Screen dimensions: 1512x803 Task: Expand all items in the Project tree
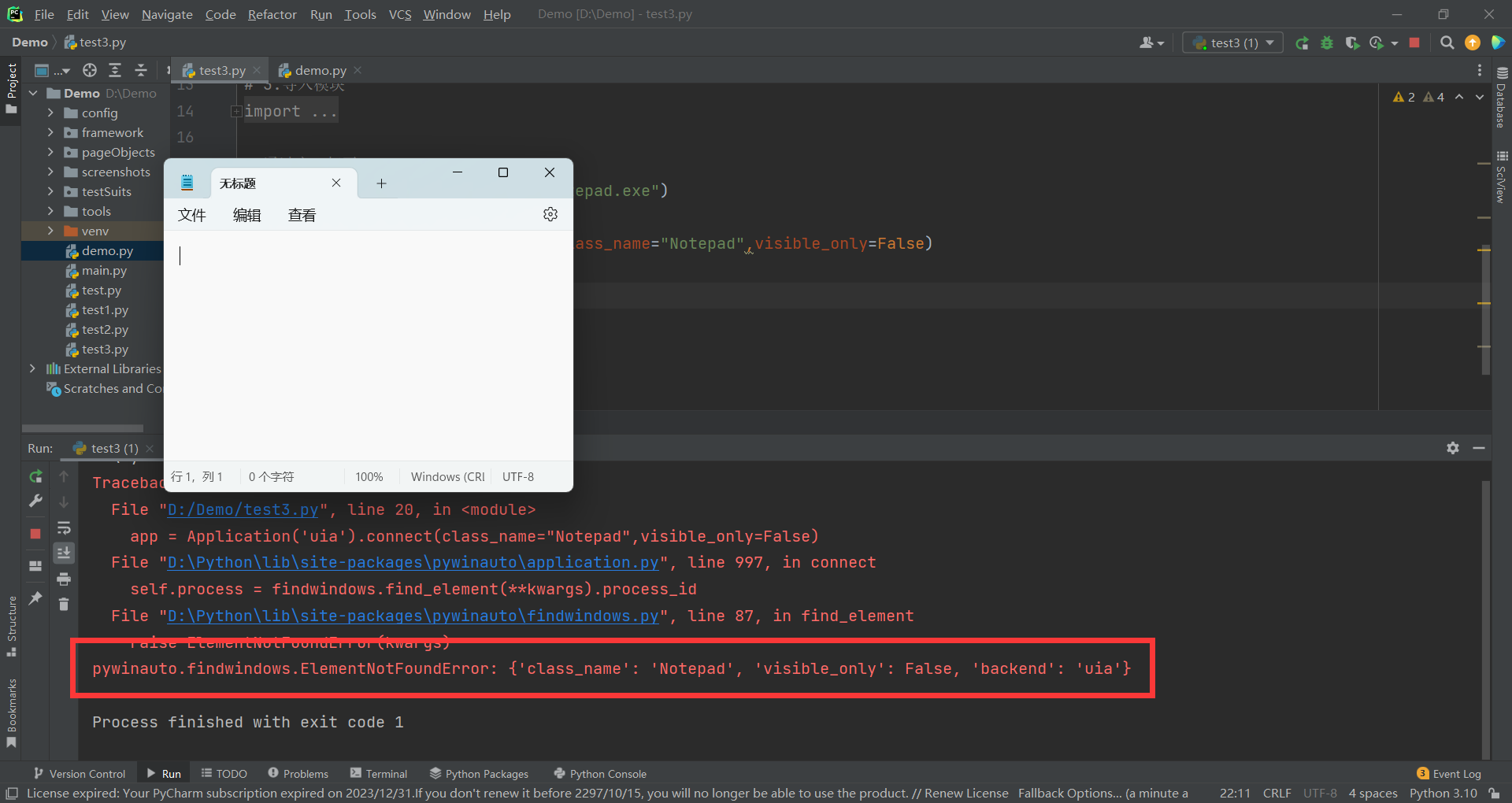point(115,71)
